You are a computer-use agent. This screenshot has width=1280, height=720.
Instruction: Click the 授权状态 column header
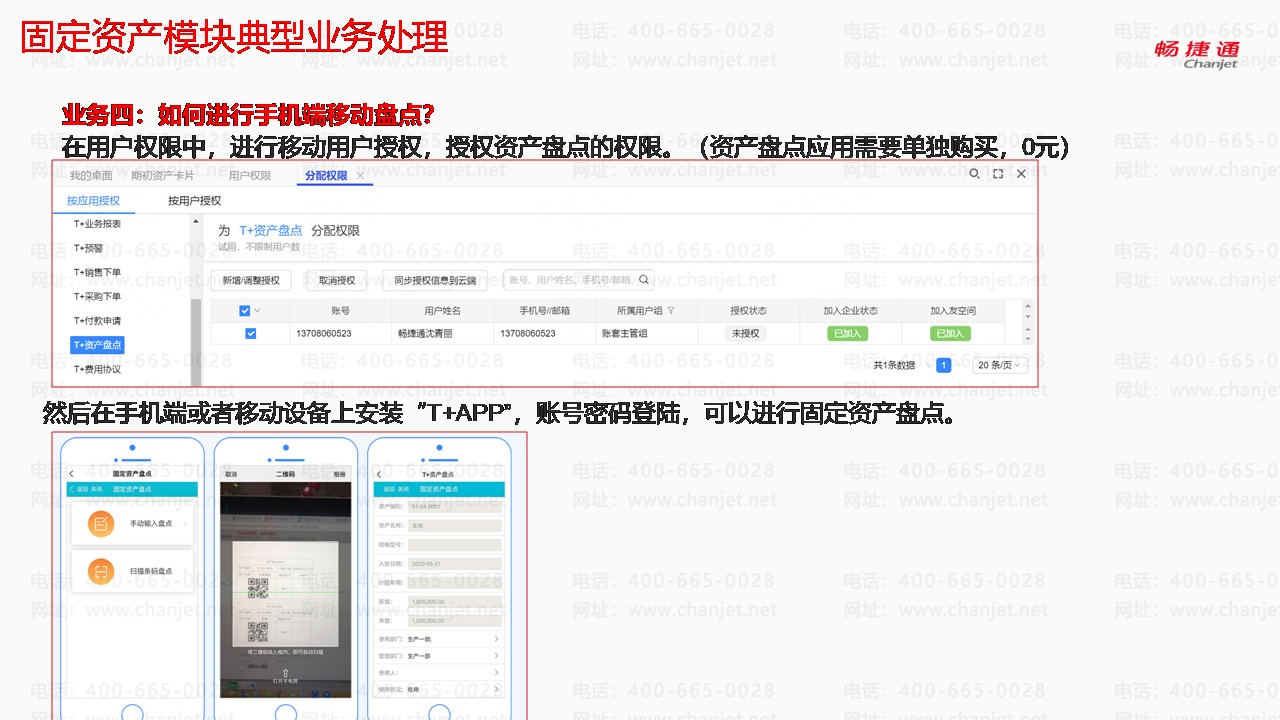click(748, 311)
